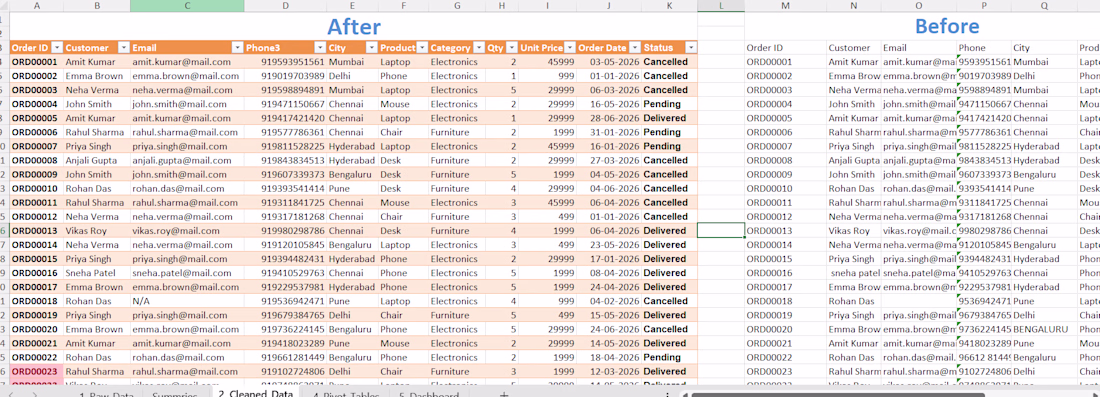Select phone cell 9593951561 in Before table
1100x397 pixels.
tap(984, 62)
